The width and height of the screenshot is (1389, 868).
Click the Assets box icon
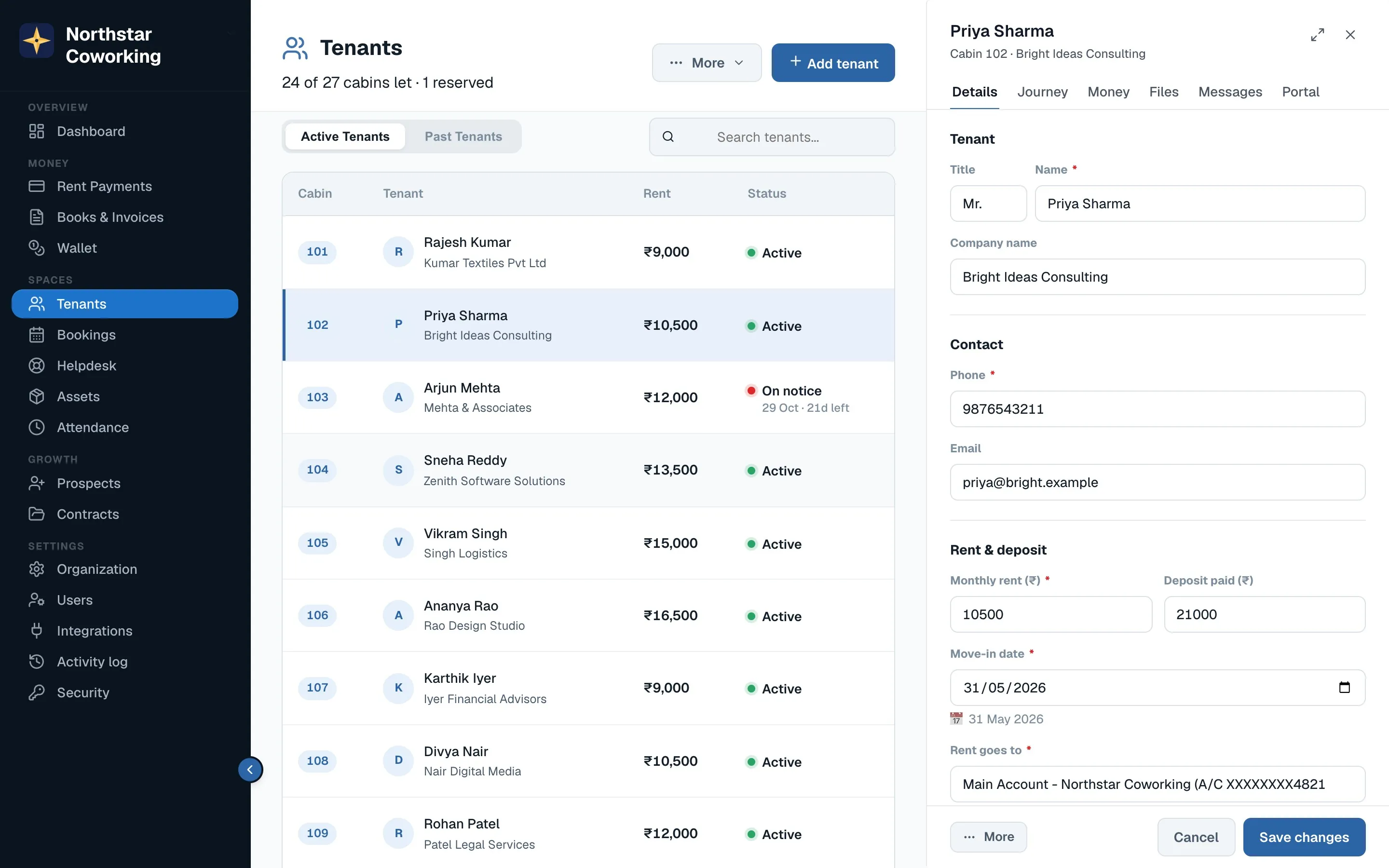[x=37, y=397]
